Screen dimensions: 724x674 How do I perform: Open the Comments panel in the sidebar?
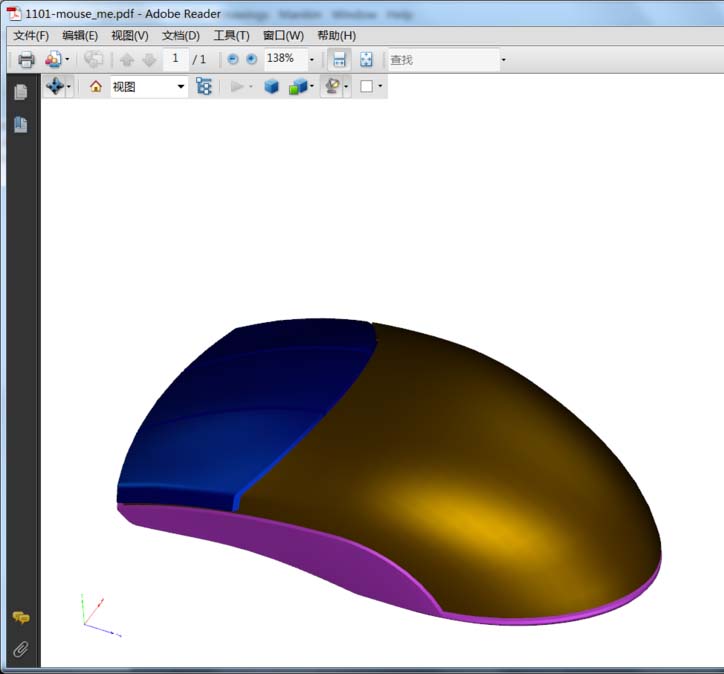point(20,618)
